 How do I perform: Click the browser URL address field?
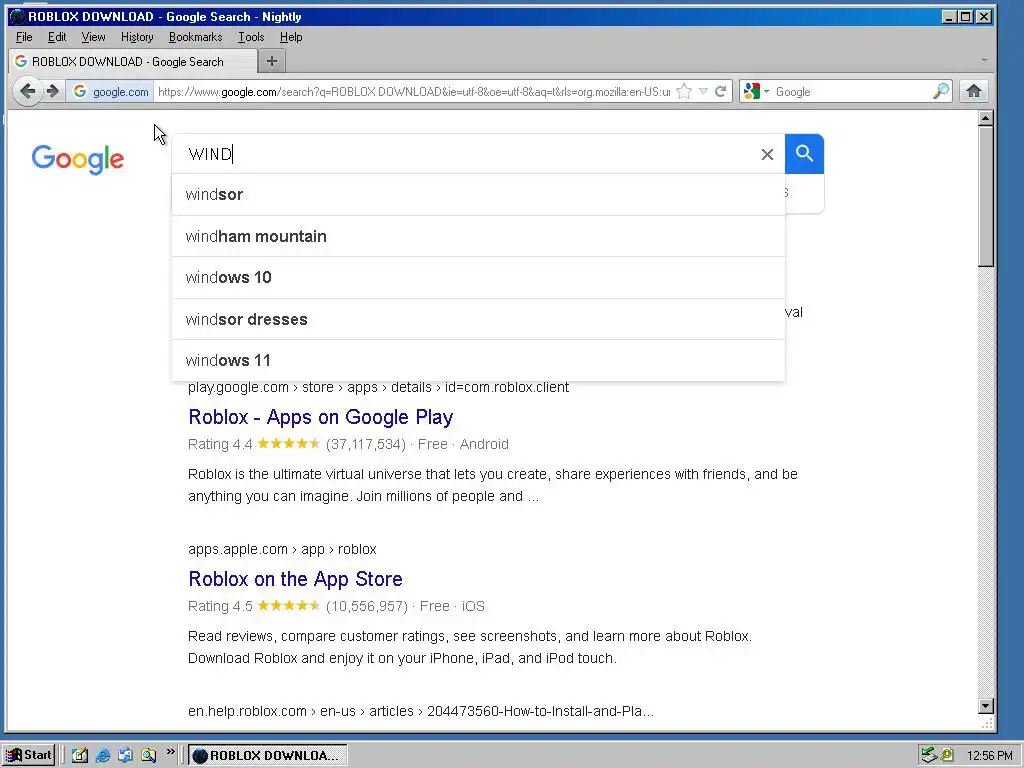[x=414, y=91]
